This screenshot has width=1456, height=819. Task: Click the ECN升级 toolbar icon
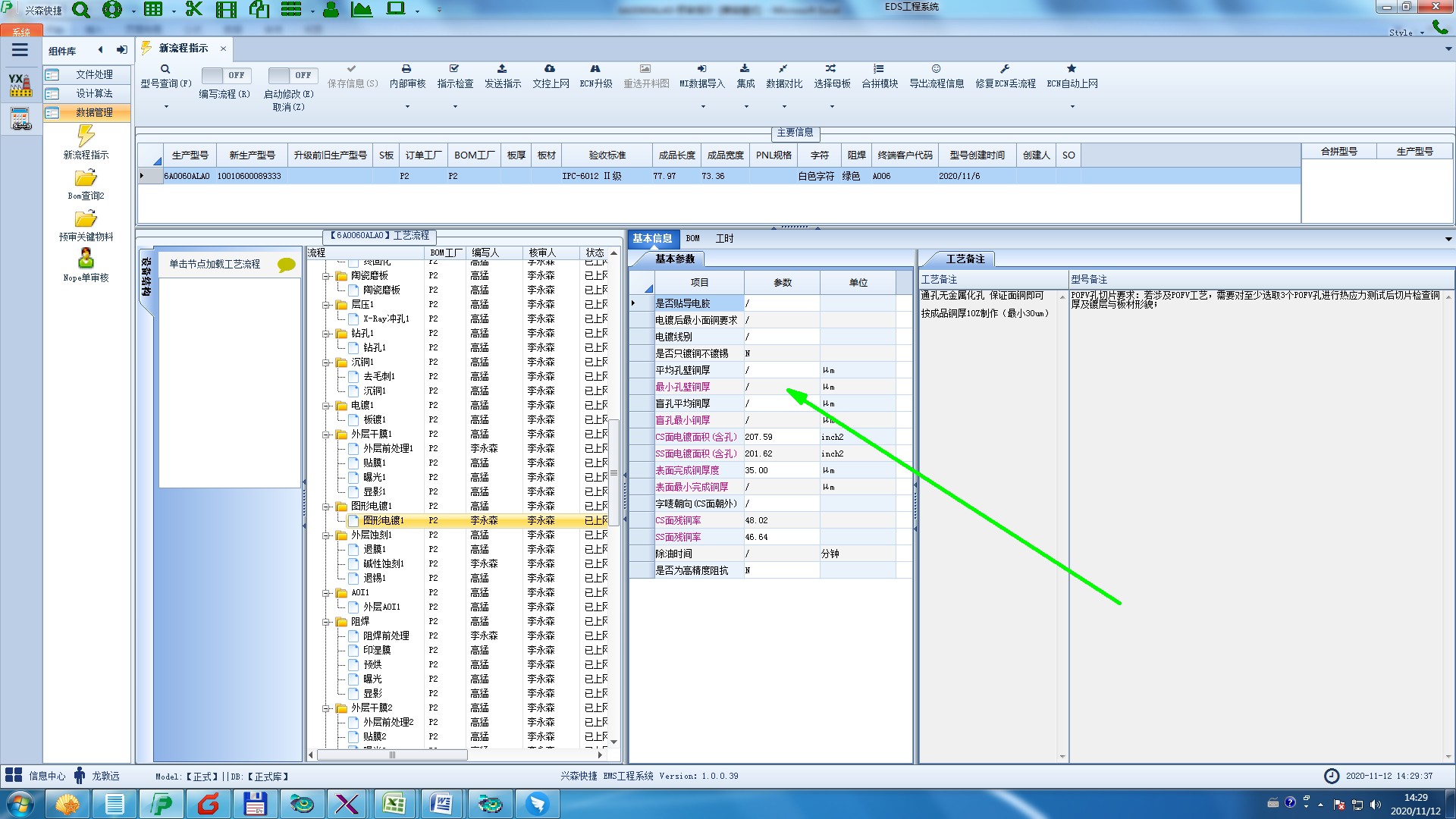tap(595, 69)
